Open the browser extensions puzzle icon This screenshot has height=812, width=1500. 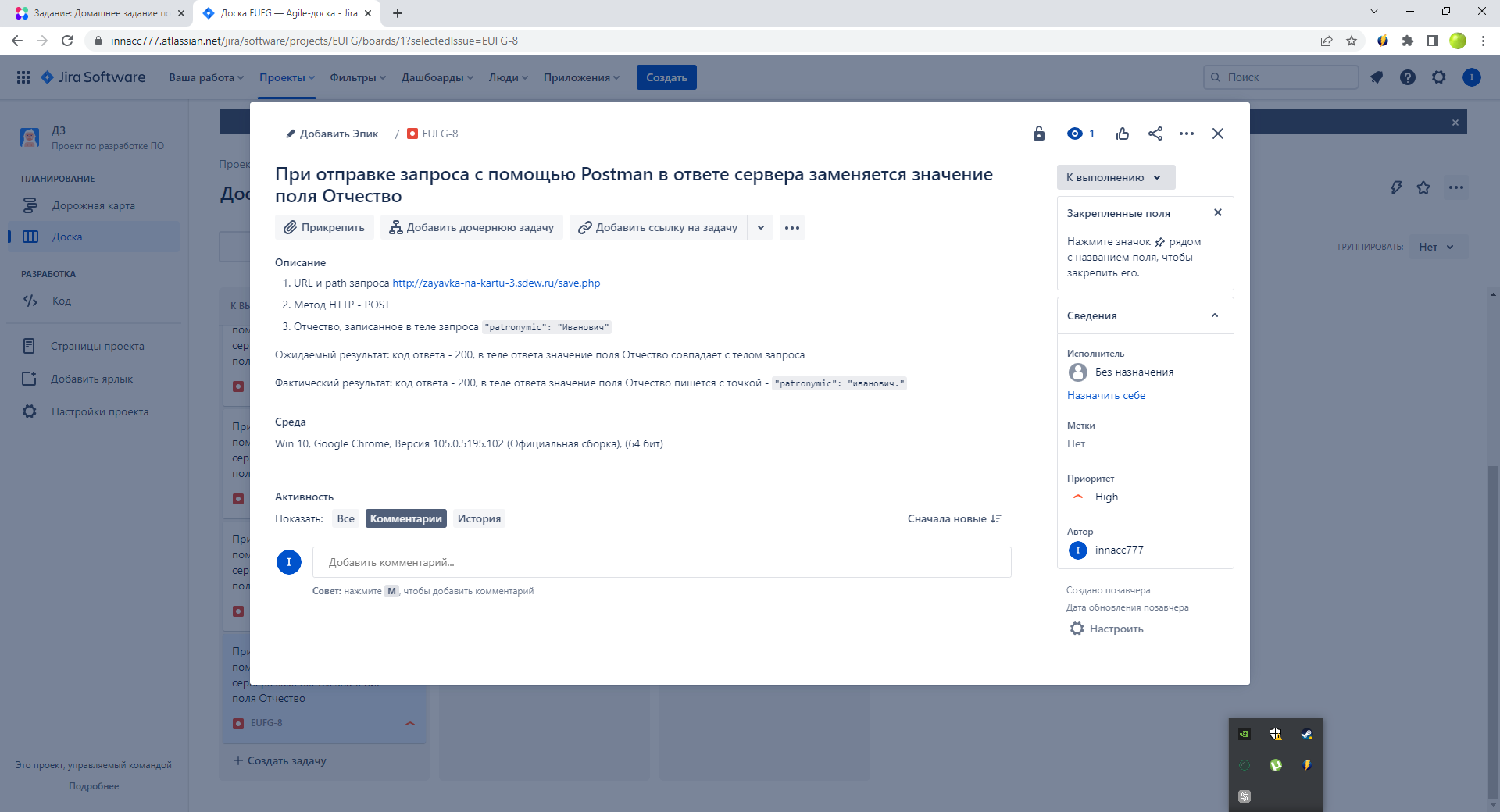tap(1408, 41)
